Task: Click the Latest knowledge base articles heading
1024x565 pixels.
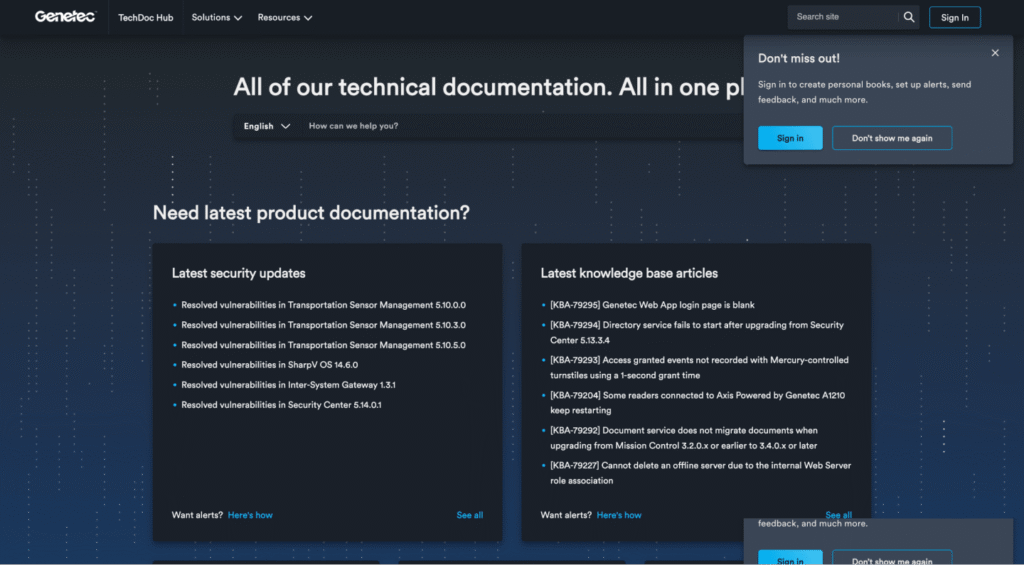Action: click(629, 274)
